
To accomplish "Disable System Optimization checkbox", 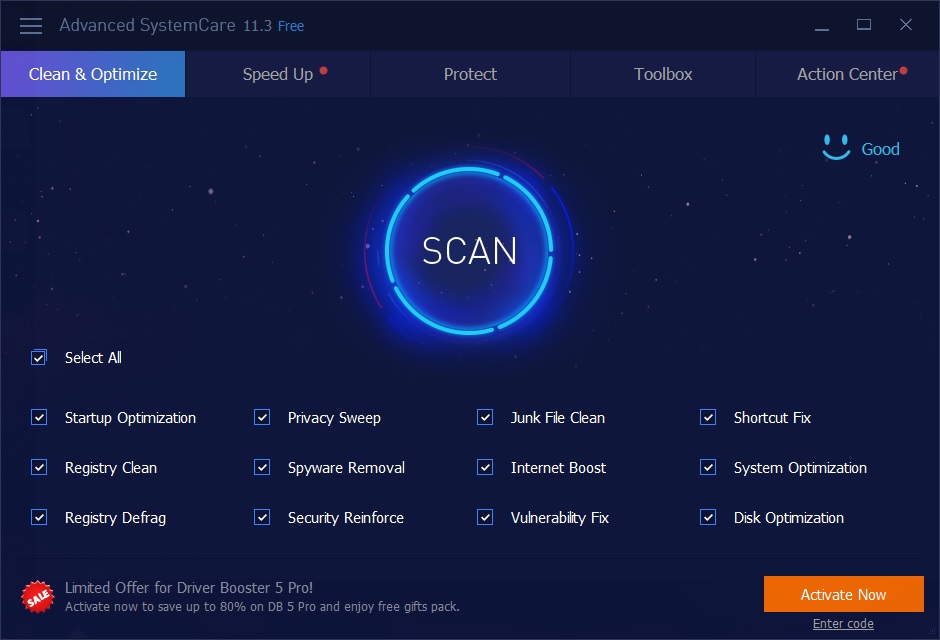I will [x=708, y=467].
